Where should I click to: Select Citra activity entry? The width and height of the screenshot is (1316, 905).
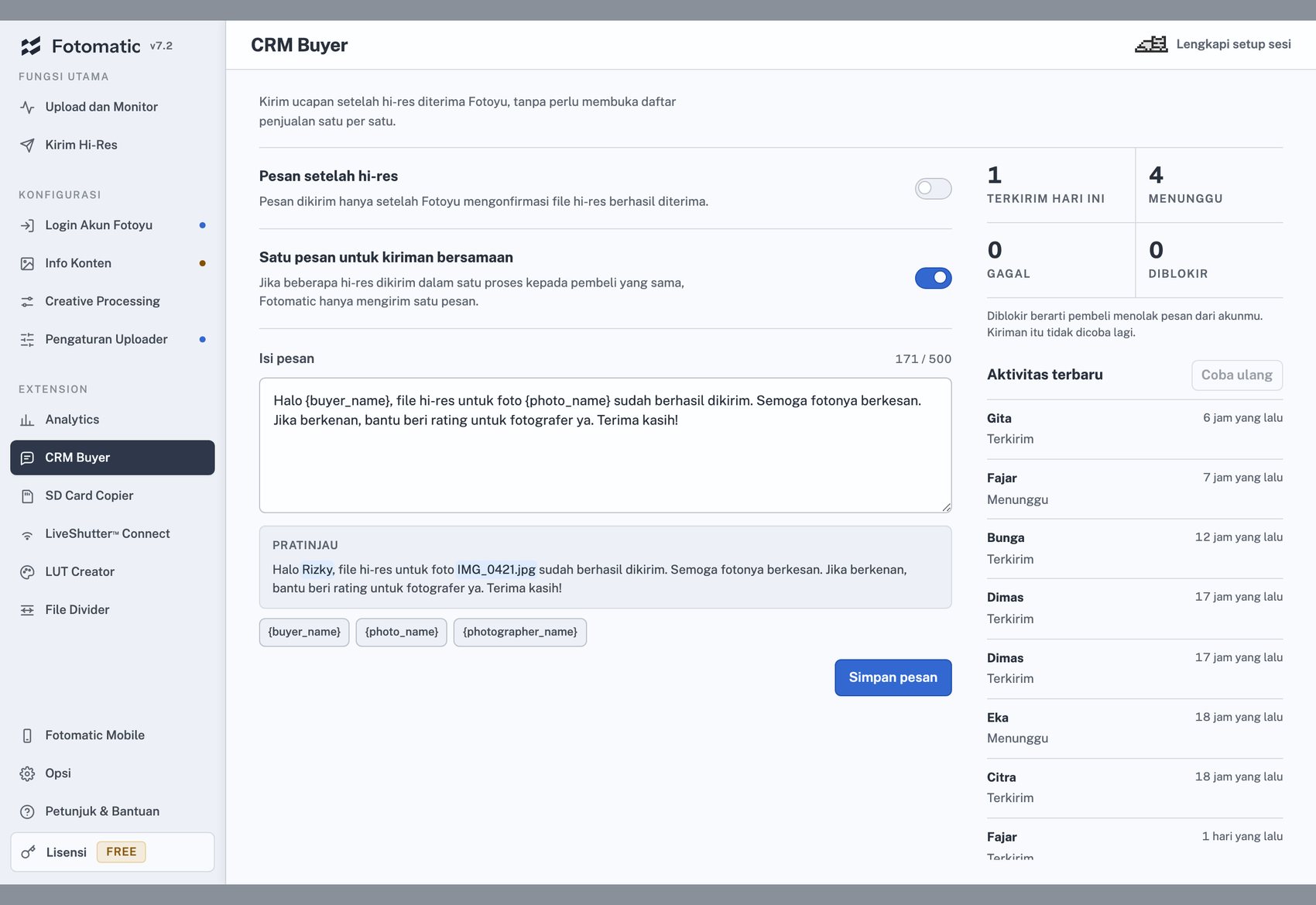pos(1135,788)
